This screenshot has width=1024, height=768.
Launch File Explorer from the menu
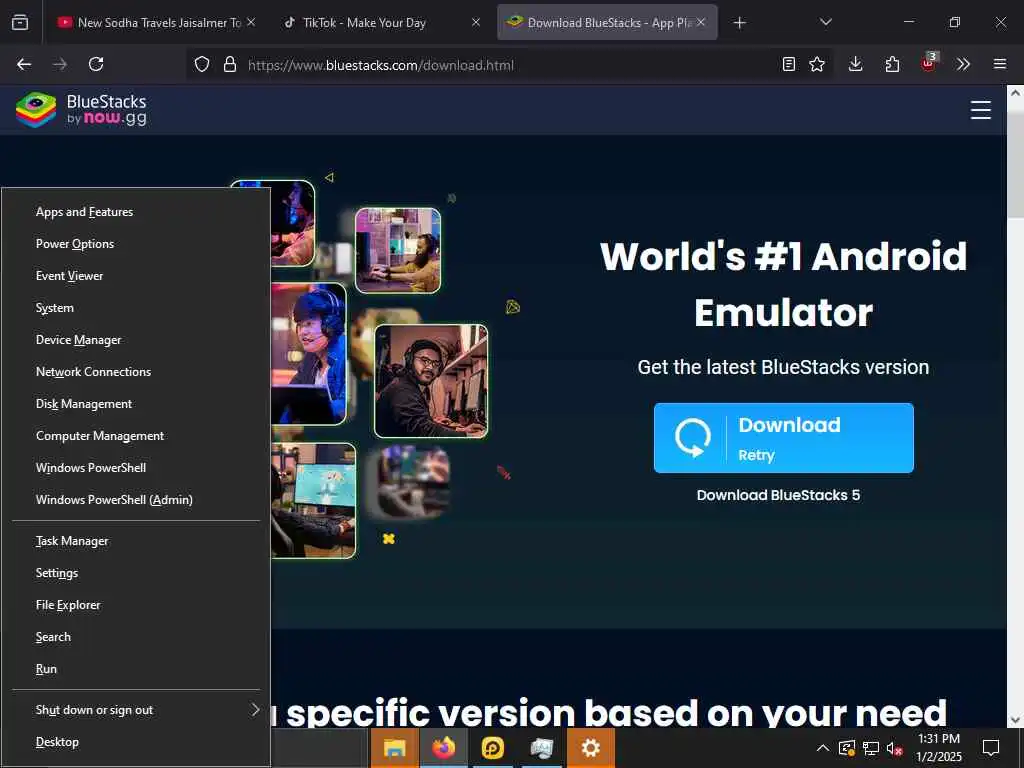pyautogui.click(x=136, y=605)
